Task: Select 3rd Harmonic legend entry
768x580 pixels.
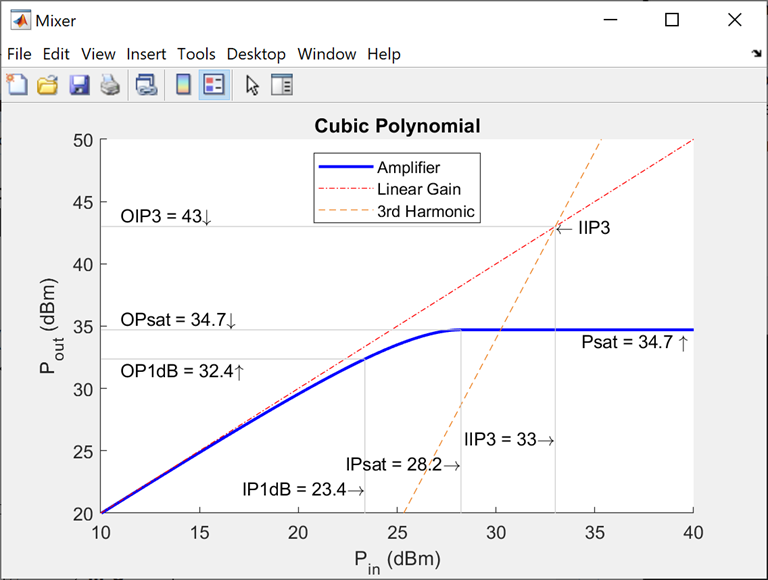Action: tap(426, 211)
